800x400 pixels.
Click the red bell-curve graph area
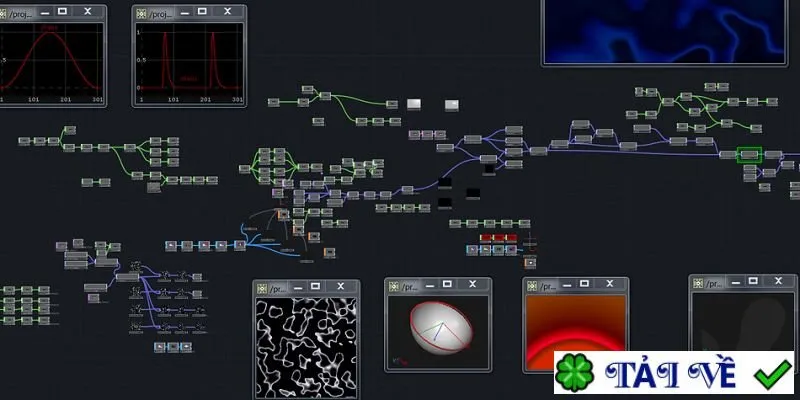point(51,58)
